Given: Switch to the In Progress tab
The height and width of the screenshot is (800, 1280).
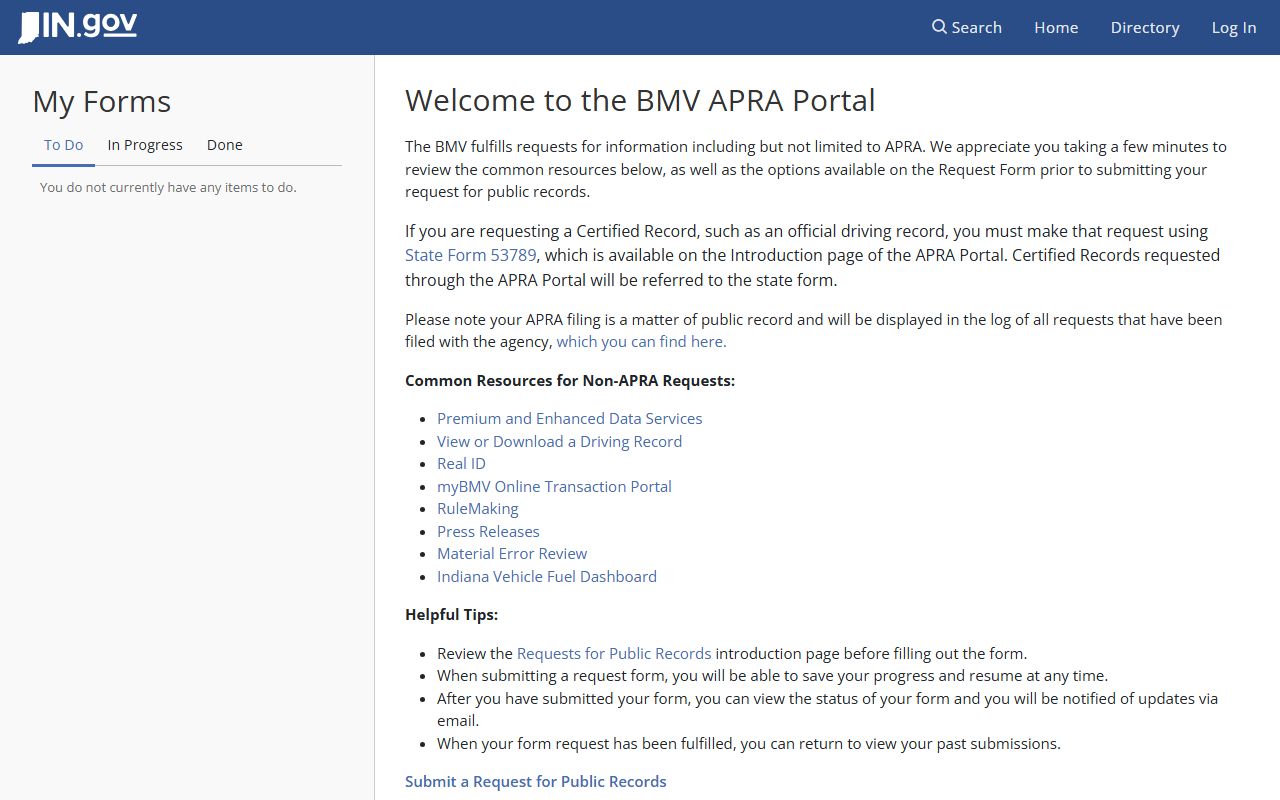Looking at the screenshot, I should point(145,145).
